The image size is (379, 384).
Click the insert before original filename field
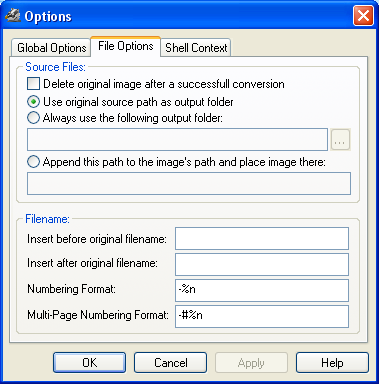[x=262, y=238]
